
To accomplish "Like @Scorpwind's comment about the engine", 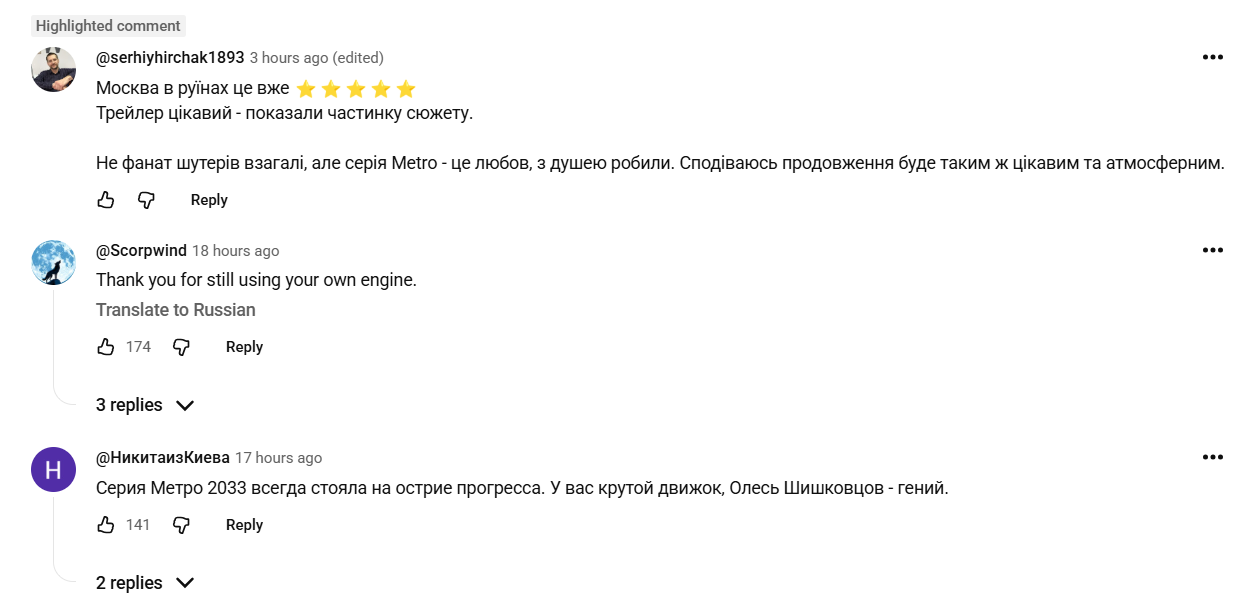I will (105, 346).
